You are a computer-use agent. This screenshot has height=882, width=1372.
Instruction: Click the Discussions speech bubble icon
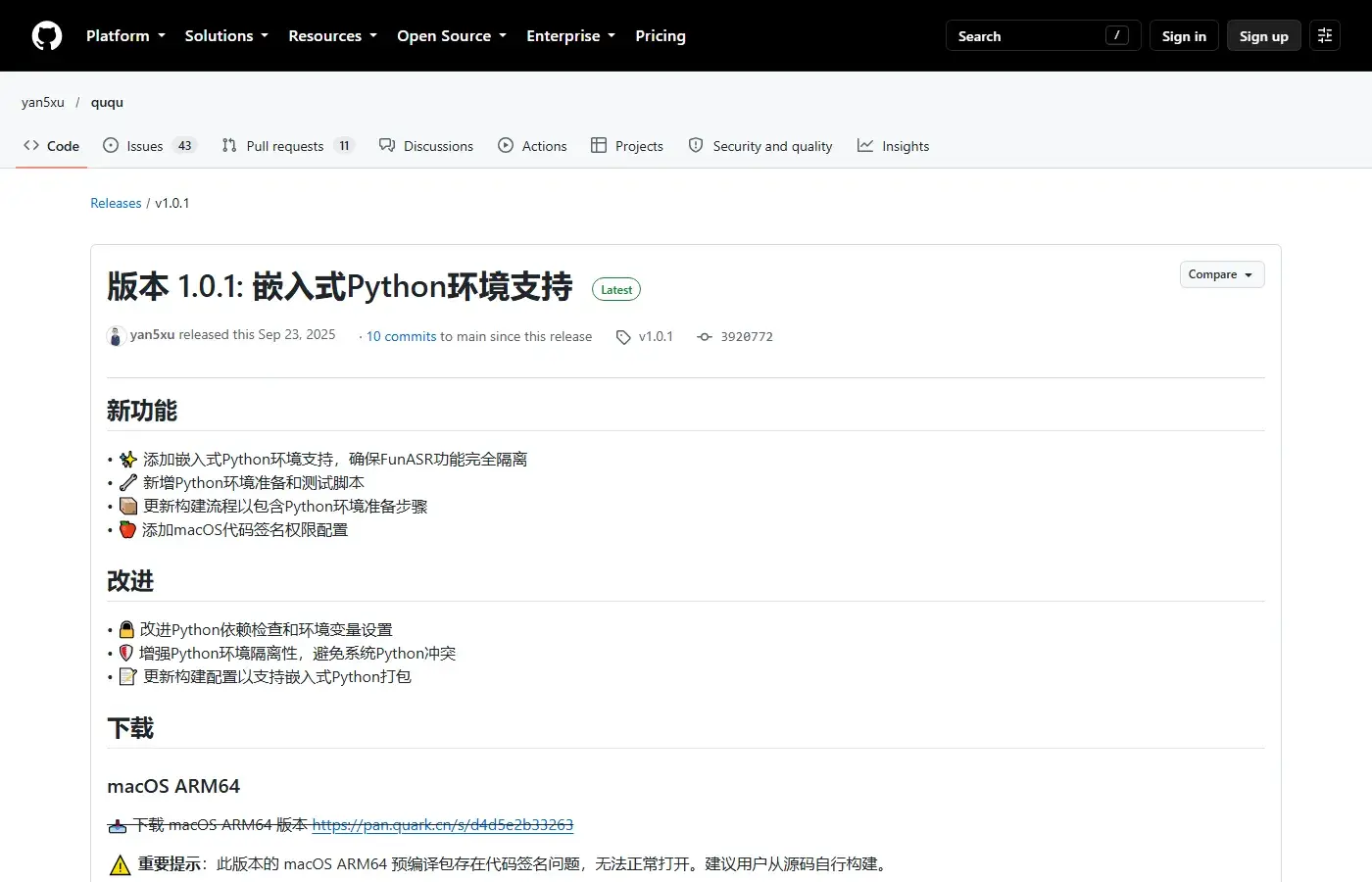pos(387,146)
